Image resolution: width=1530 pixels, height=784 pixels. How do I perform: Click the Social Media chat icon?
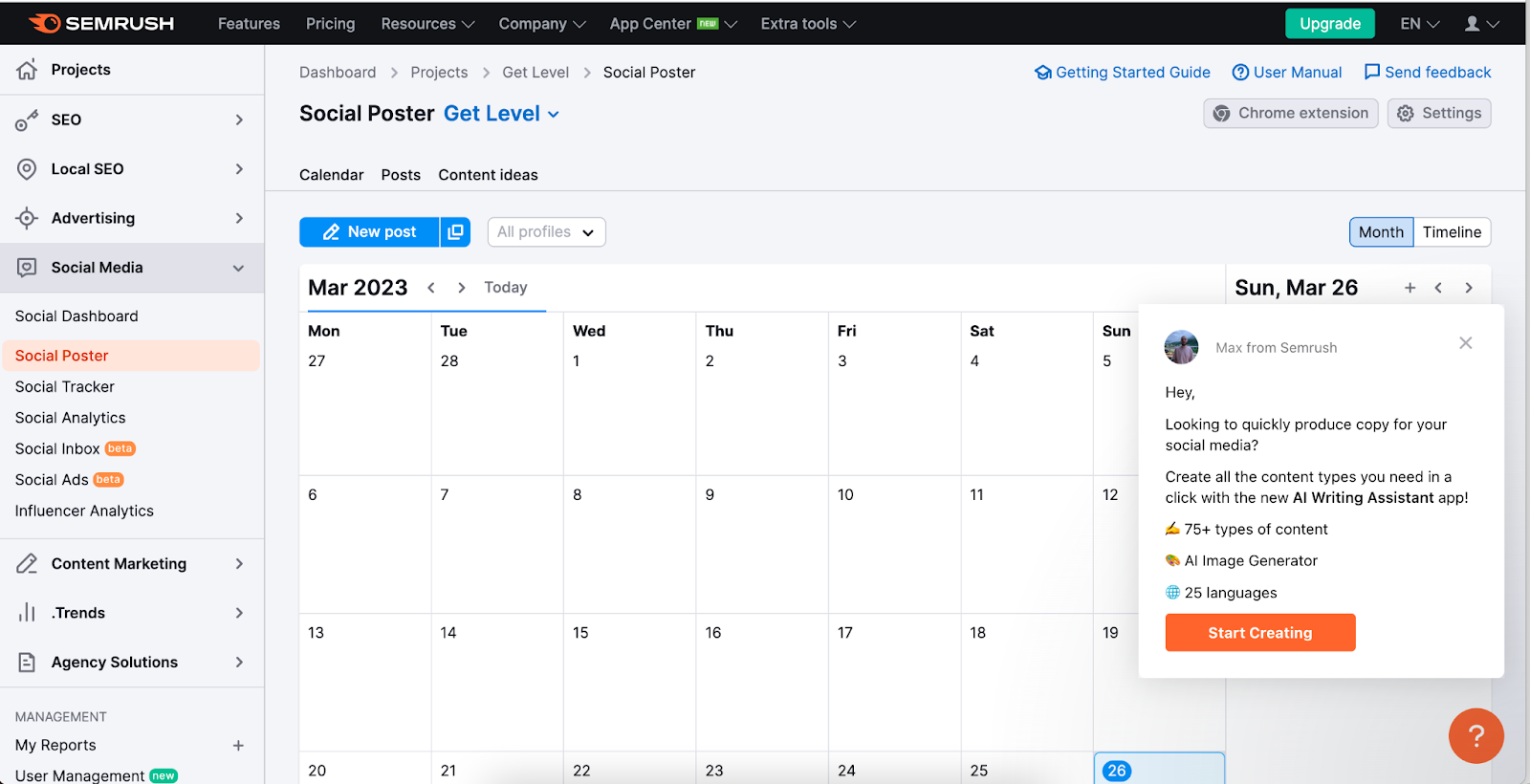[x=27, y=268]
